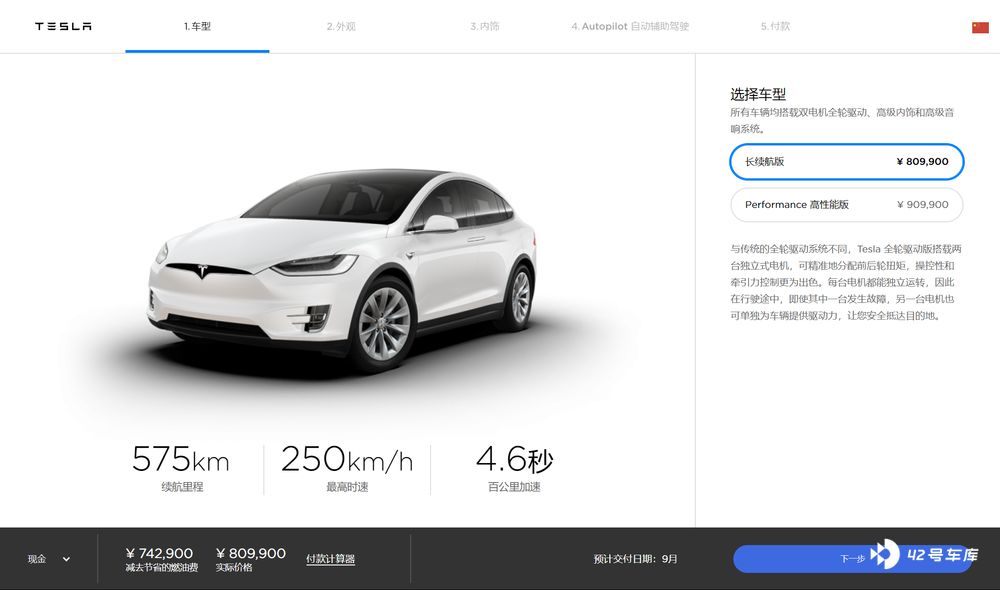1000x590 pixels.
Task: Click the chevron next to 现金
Action: pos(66,559)
